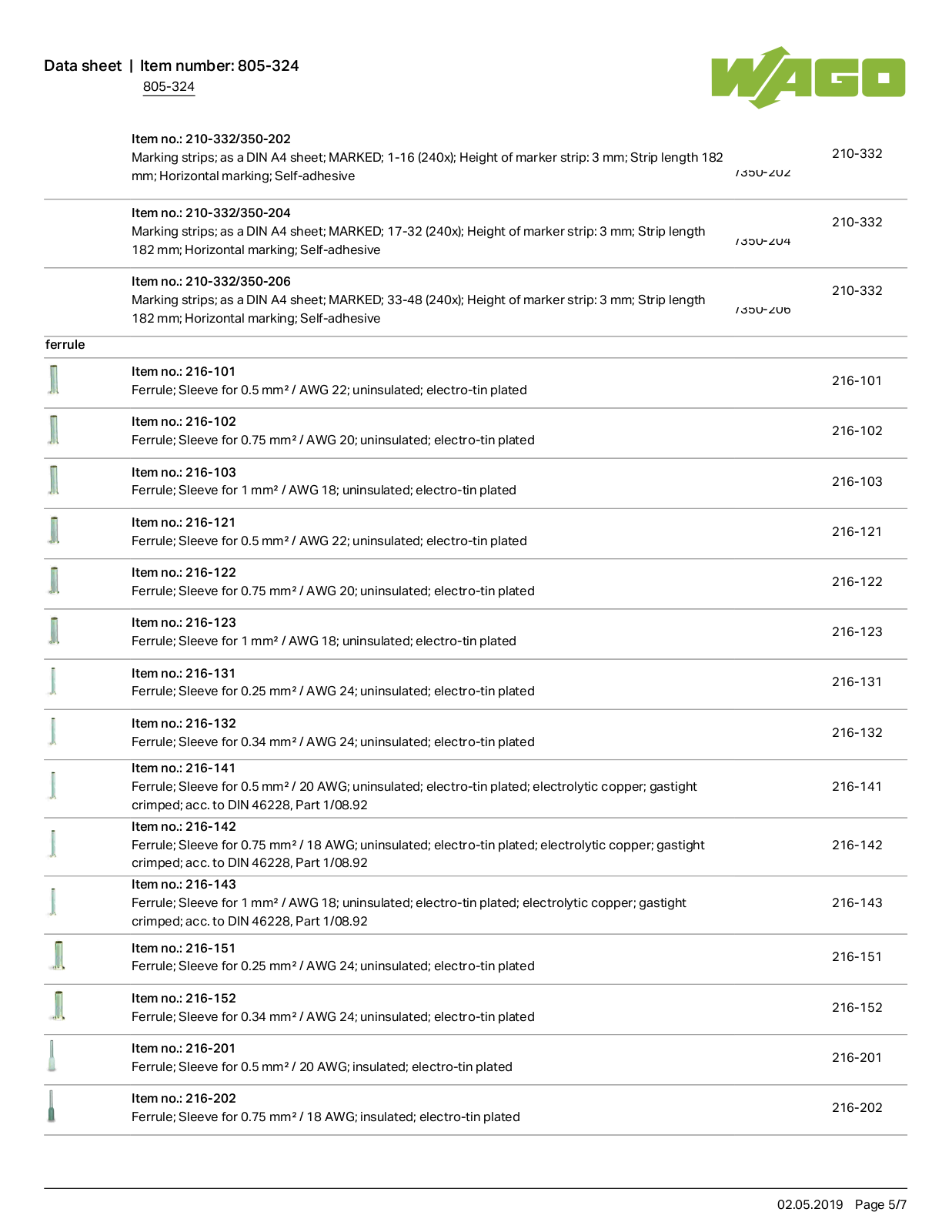952x1232 pixels.
Task: Click the 216-142 link on right
Action: (857, 845)
